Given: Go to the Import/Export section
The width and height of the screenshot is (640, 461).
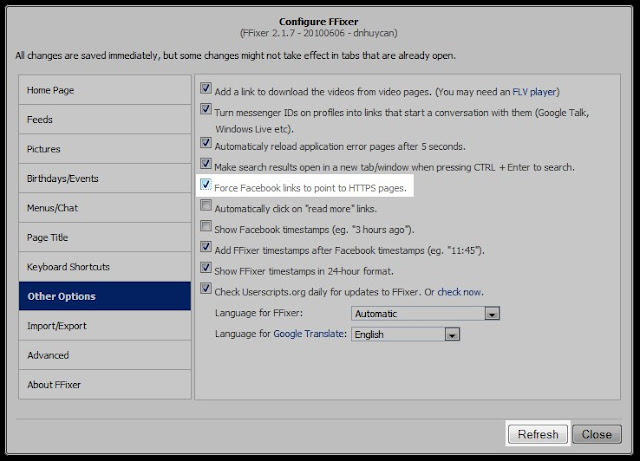Looking at the screenshot, I should point(104,326).
